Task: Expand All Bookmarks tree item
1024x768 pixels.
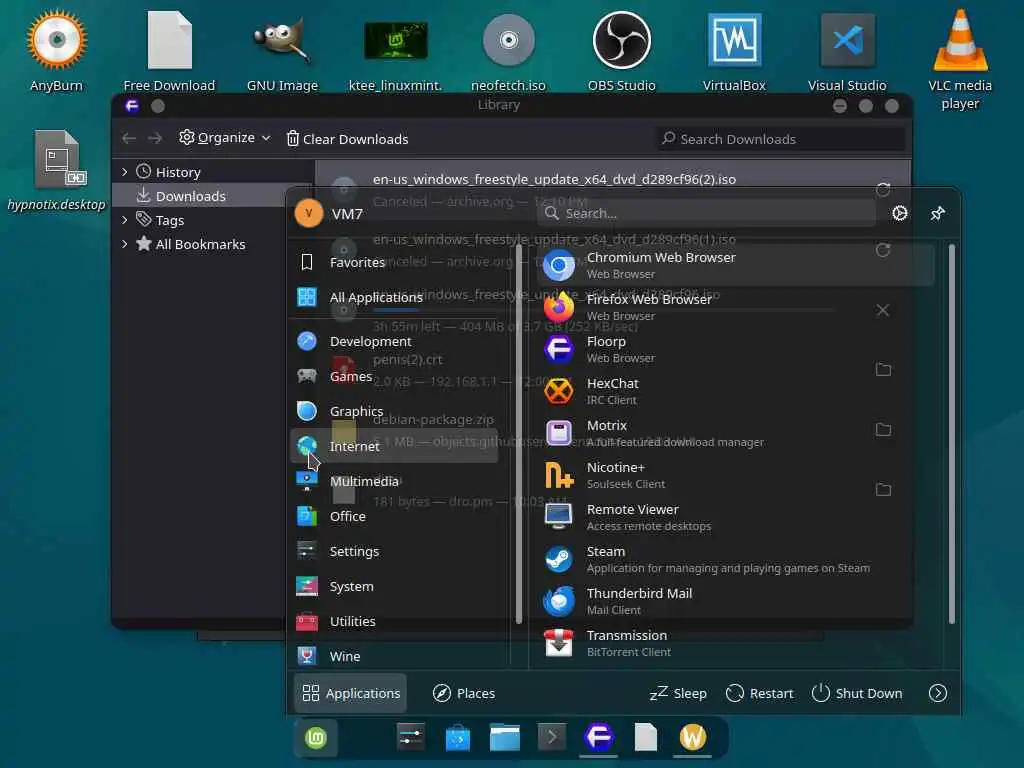Action: (x=125, y=244)
